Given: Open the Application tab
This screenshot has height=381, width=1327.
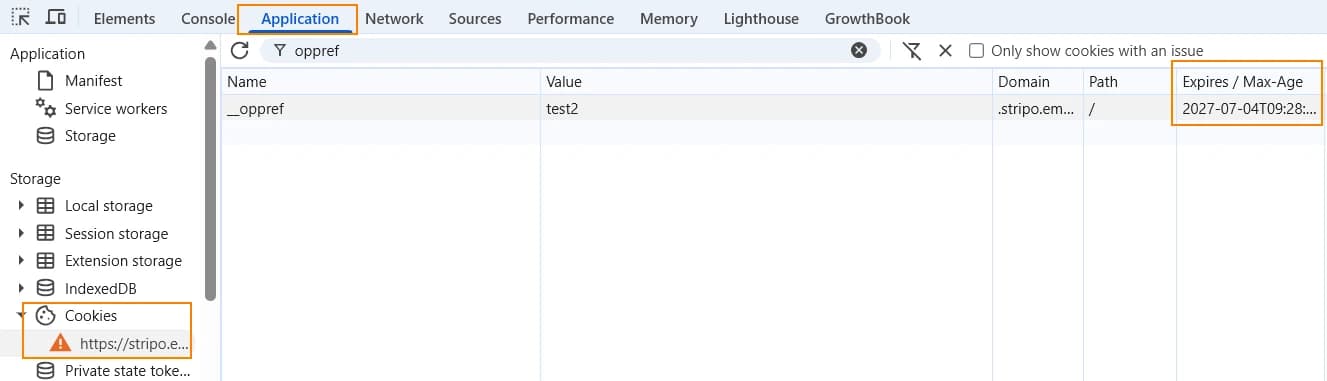Looking at the screenshot, I should click(x=300, y=18).
